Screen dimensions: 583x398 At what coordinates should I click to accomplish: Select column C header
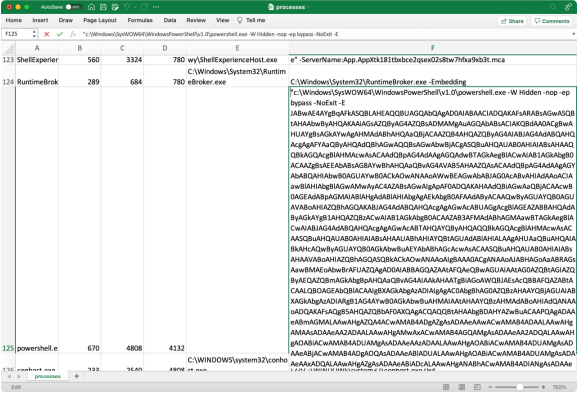pos(122,48)
